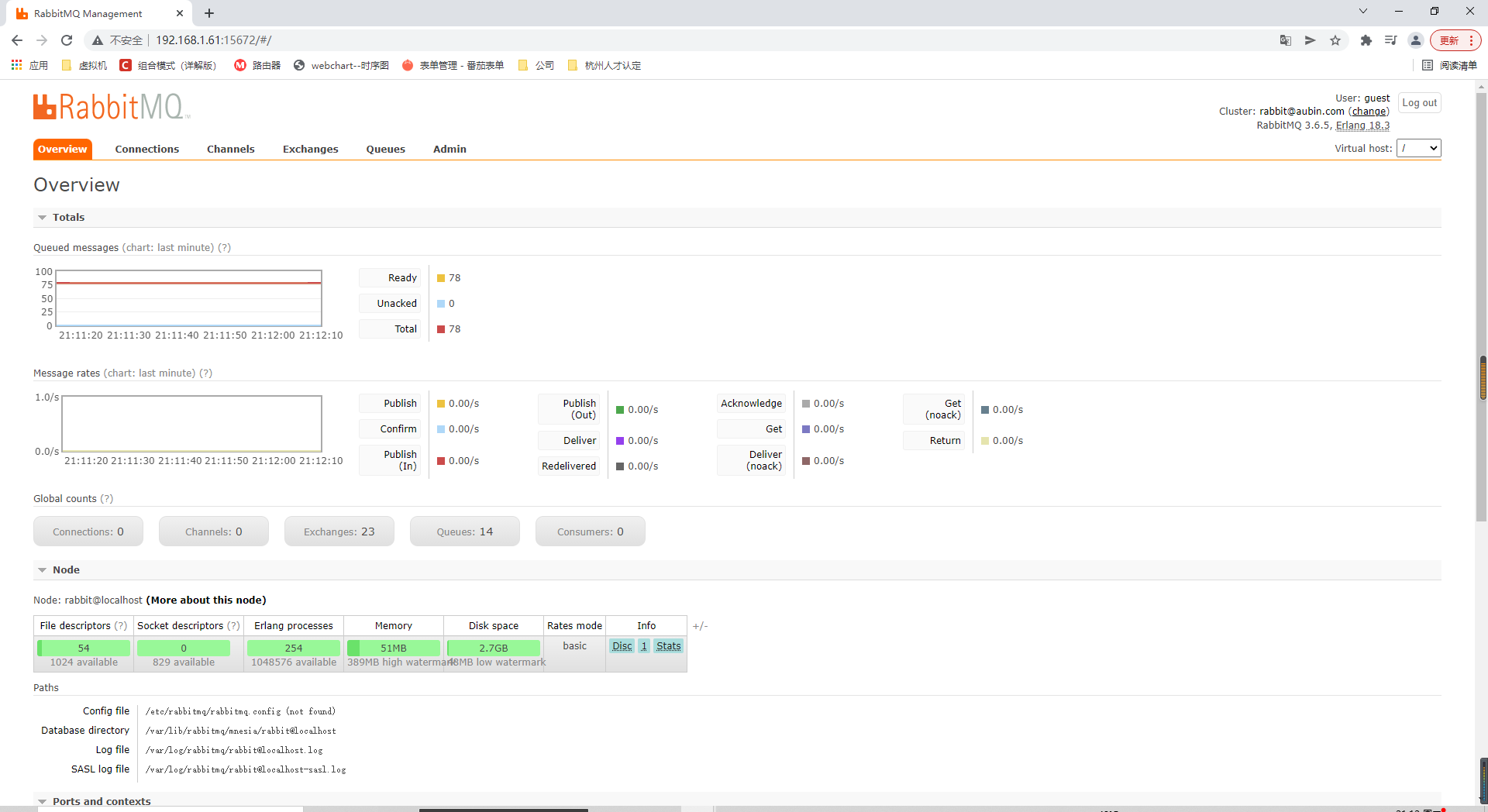Click the Disc info tag
Screen dimensions: 1488x812
622,646
